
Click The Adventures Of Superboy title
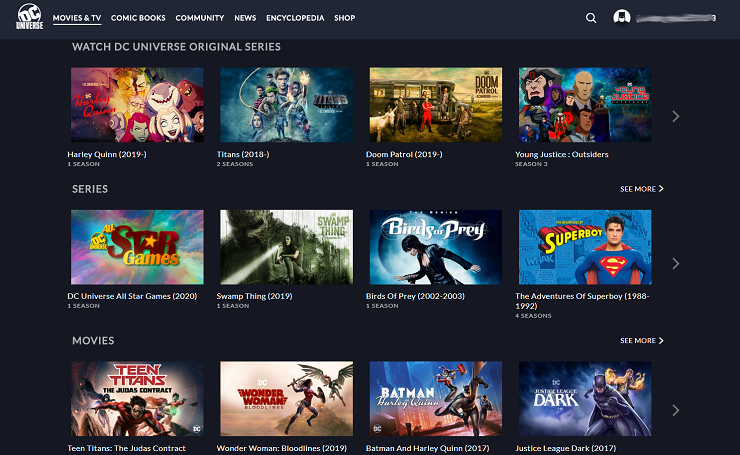(582, 301)
